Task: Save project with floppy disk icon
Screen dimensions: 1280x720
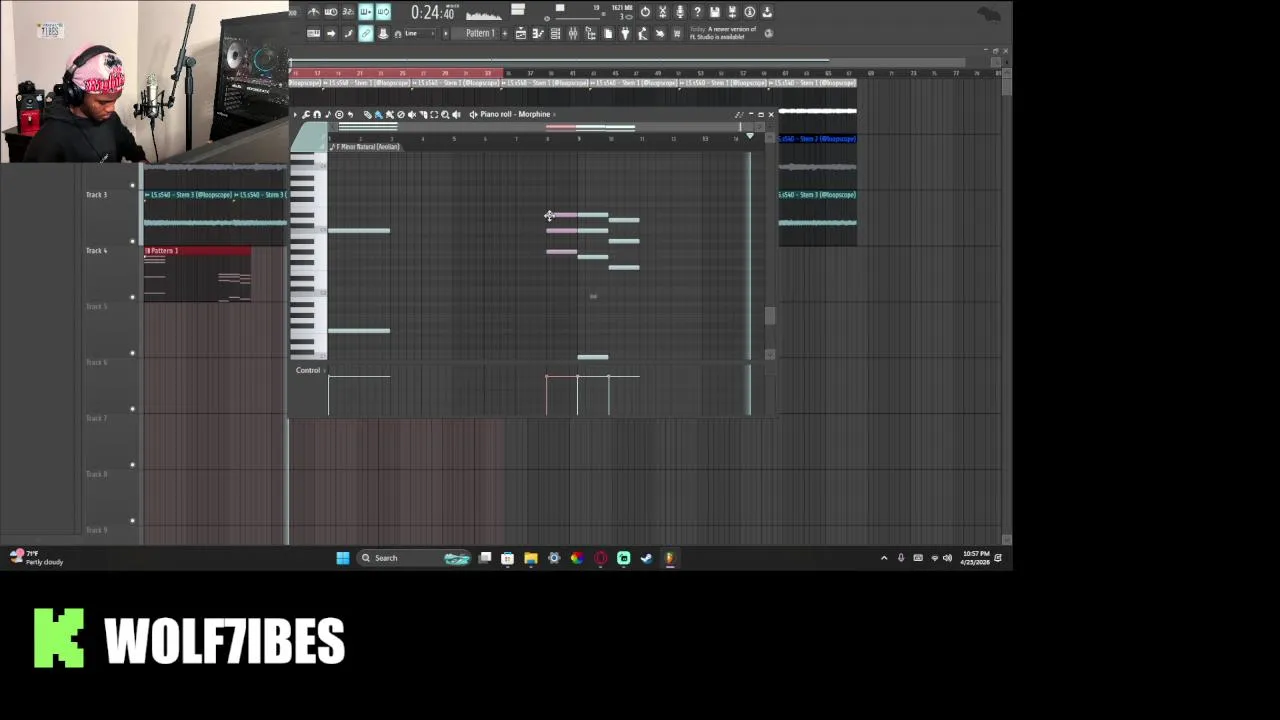Action: (715, 12)
